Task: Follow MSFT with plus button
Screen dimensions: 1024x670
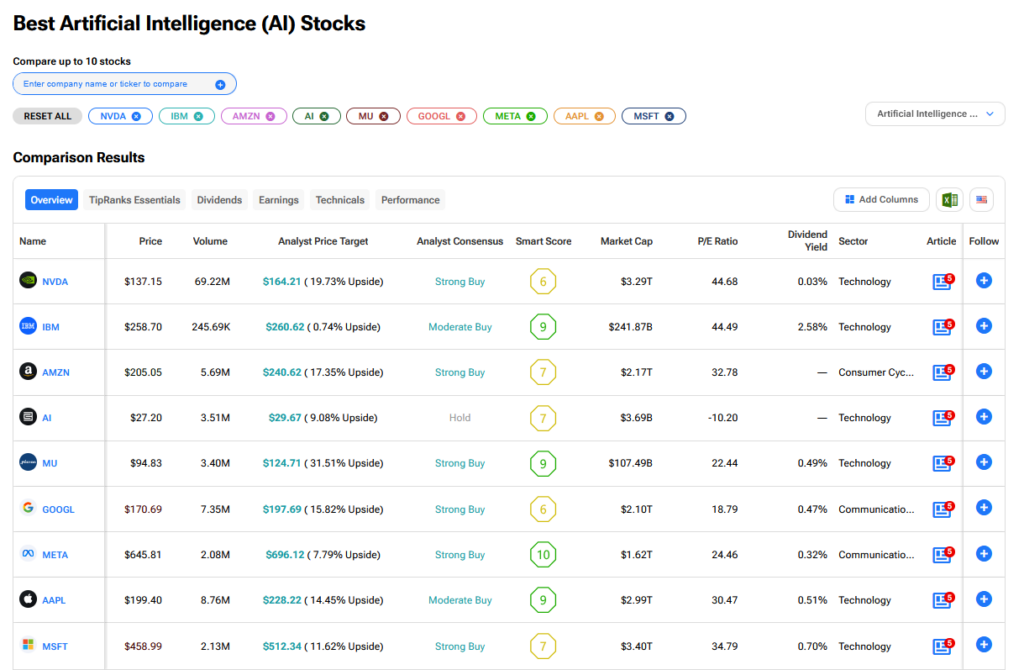Action: point(984,645)
